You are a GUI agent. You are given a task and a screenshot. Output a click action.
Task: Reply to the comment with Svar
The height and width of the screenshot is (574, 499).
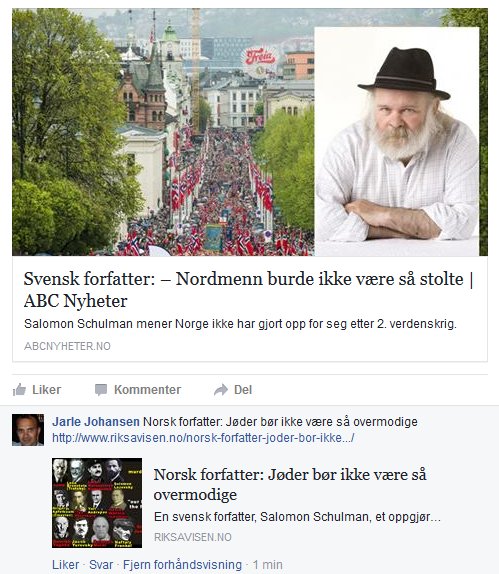pos(101,565)
